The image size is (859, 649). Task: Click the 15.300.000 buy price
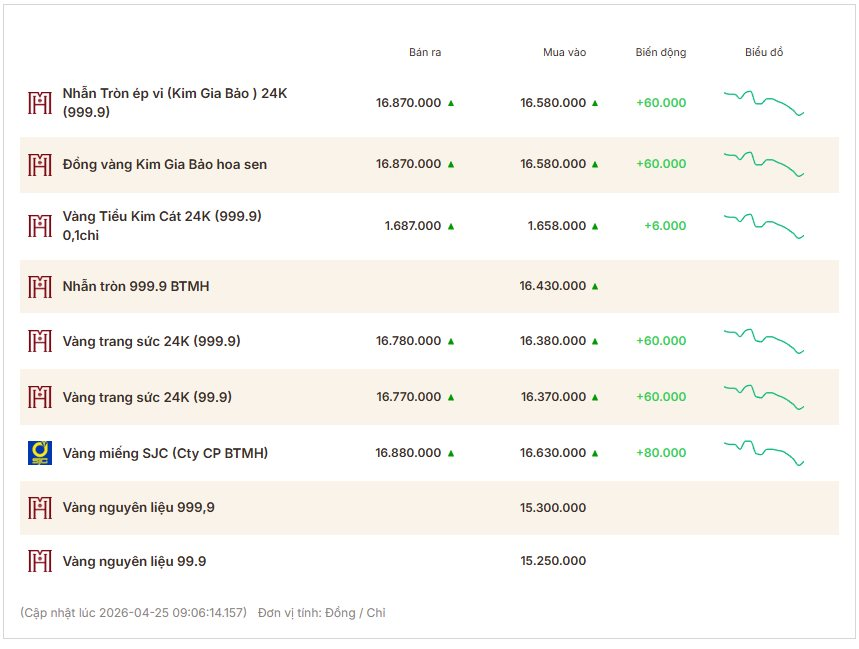tap(553, 508)
